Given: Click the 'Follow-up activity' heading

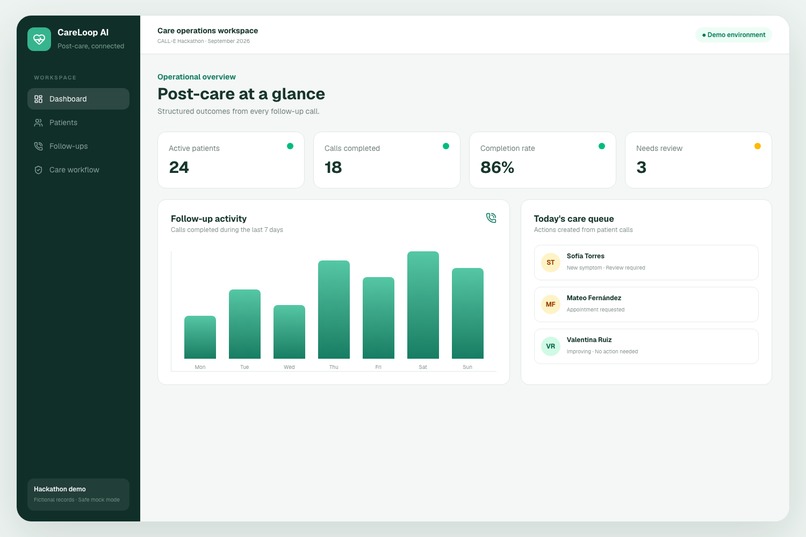Looking at the screenshot, I should coord(209,218).
